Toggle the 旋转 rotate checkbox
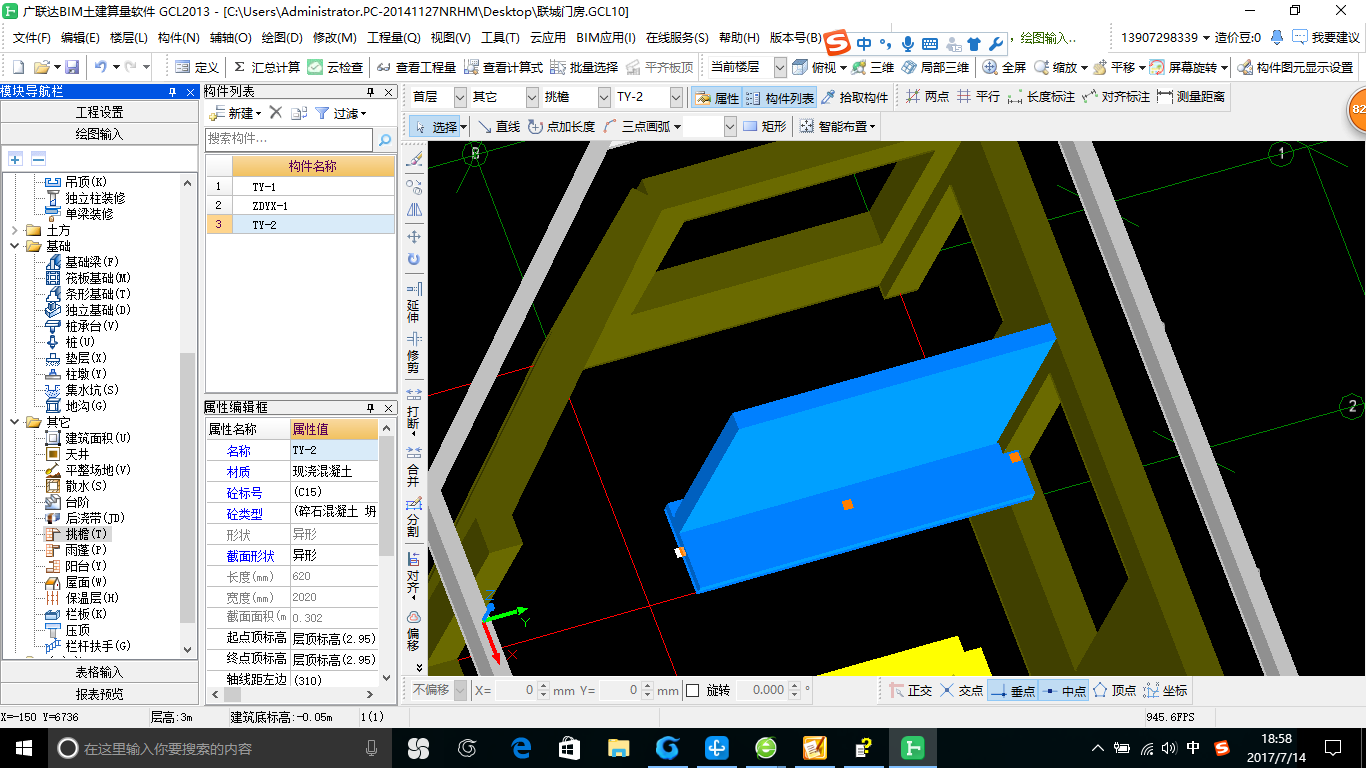Viewport: 1366px width, 768px height. [693, 690]
